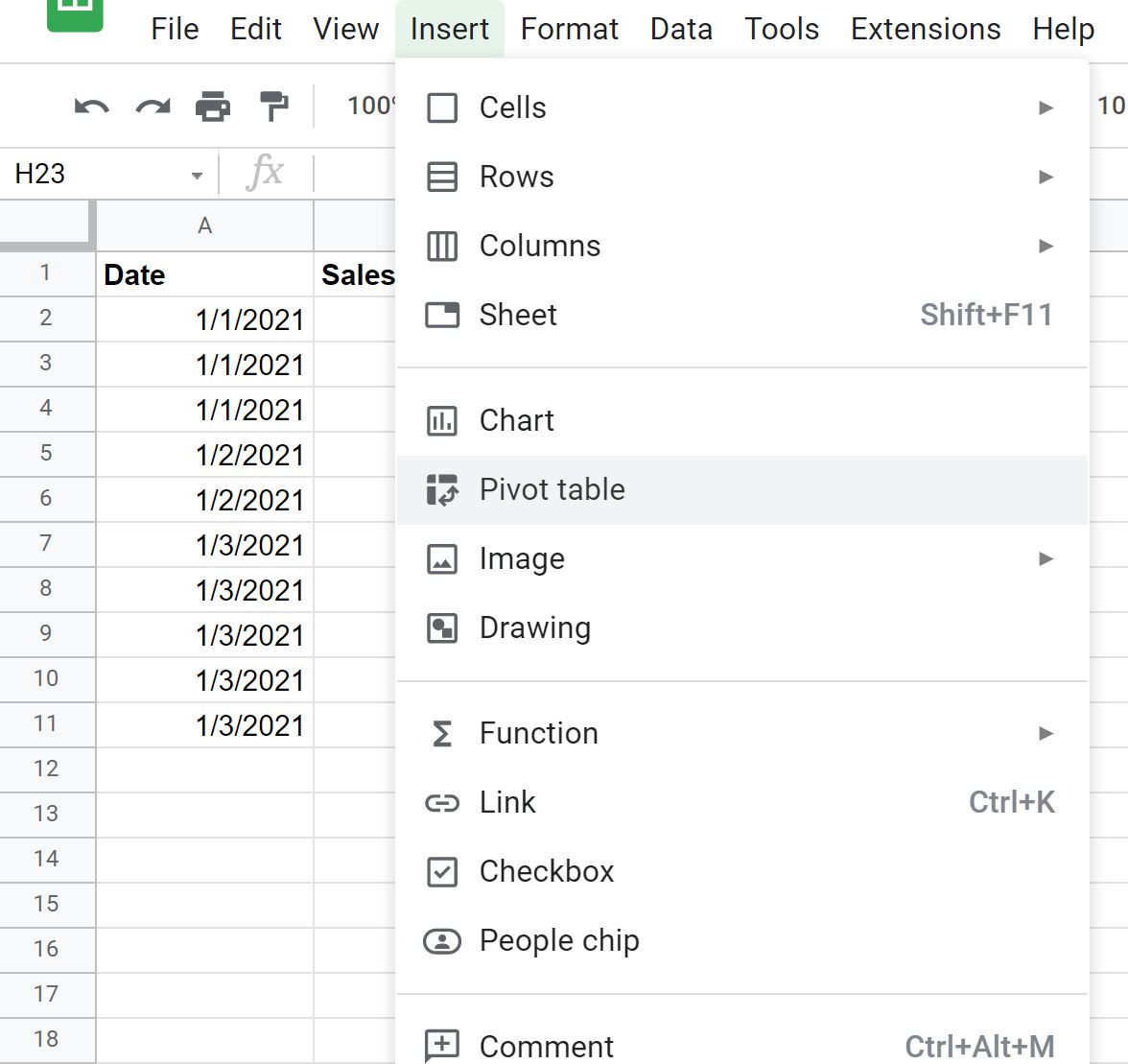Screen dimensions: 1128x1064
Task: Select column A header
Action: (205, 225)
